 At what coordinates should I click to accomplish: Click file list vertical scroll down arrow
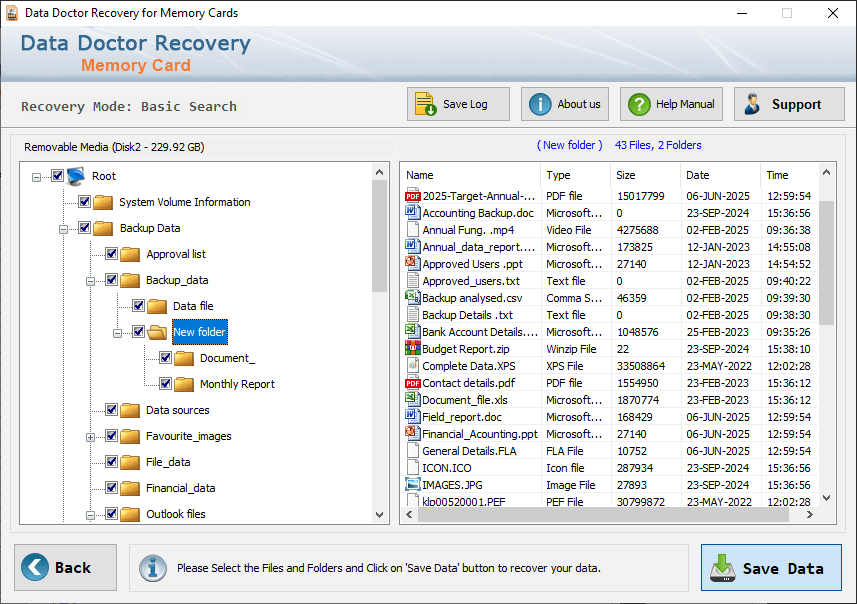(826, 497)
